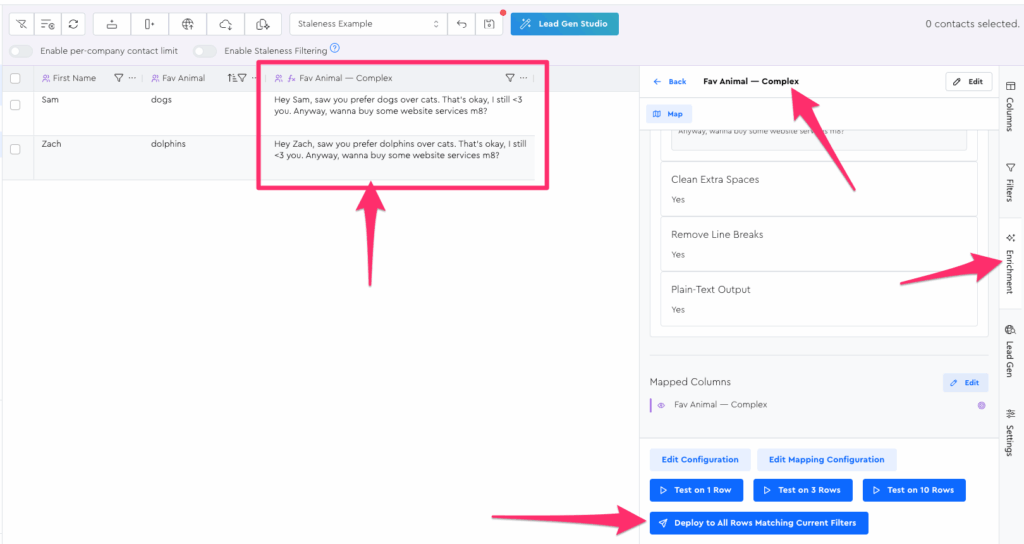1024x544 pixels.
Task: Open the Lead Gen side tab
Action: [x=1010, y=350]
